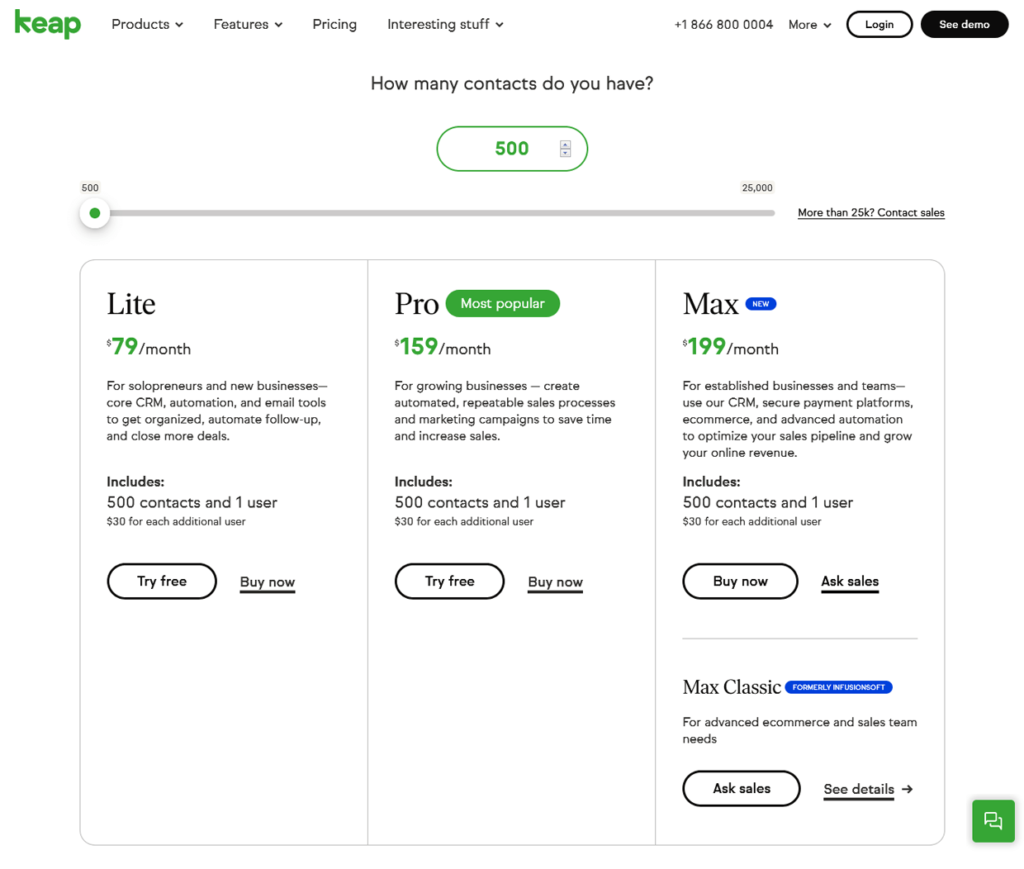Viewport: 1024px width, 869px height.
Task: Click Buy now on the Pro plan
Action: tap(555, 582)
